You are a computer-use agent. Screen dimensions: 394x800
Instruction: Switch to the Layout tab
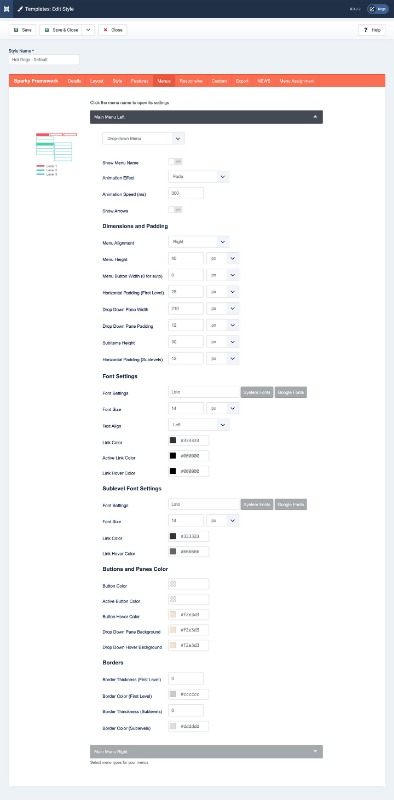coord(97,81)
